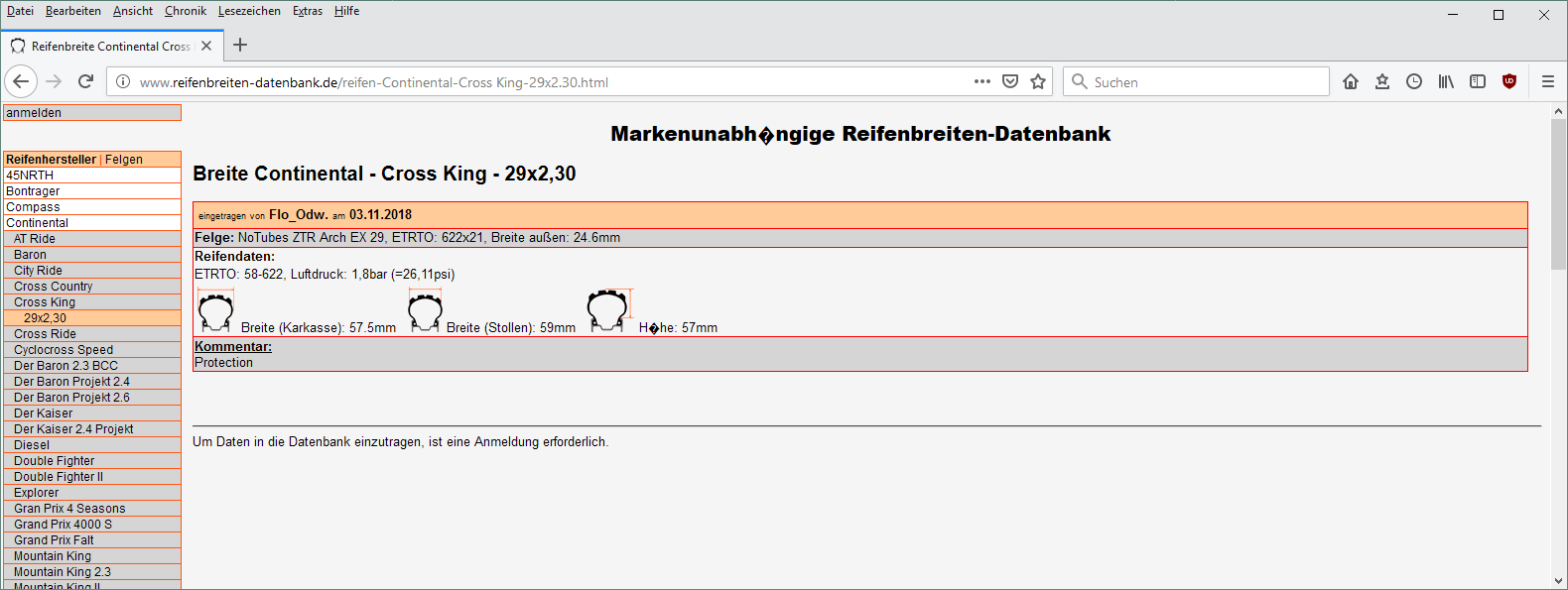The width and height of the screenshot is (1568, 590).
Task: Select Felgen in the sidebar header
Action: [124, 160]
